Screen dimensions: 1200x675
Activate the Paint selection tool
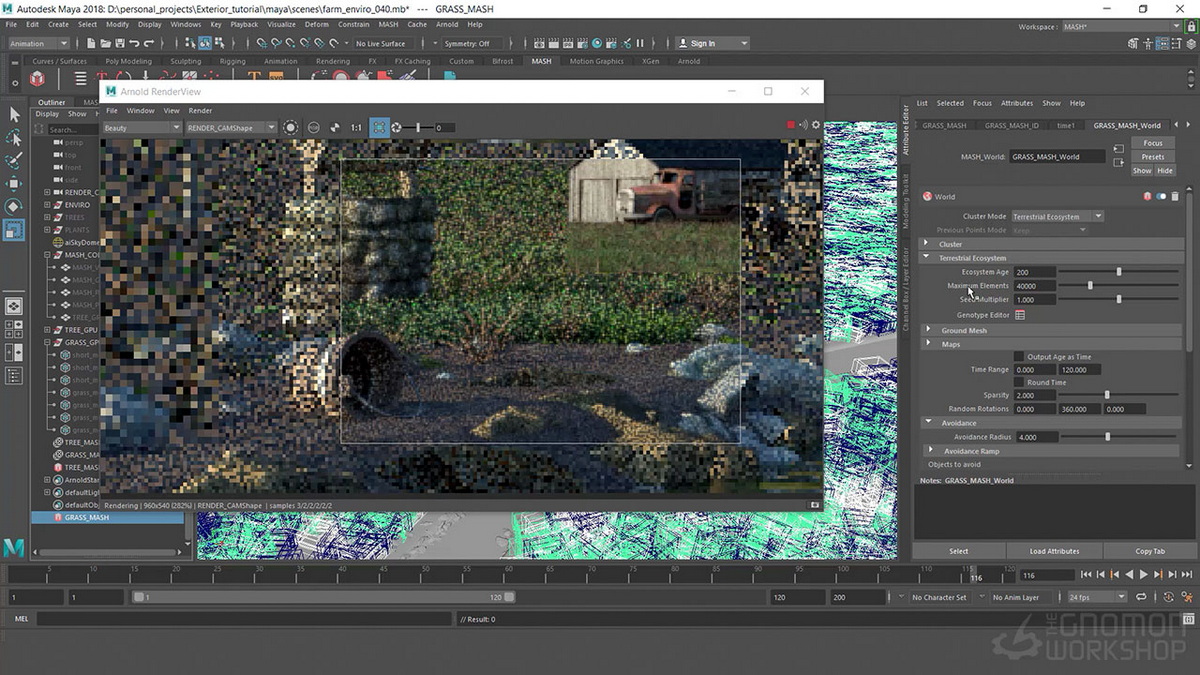(x=14, y=161)
